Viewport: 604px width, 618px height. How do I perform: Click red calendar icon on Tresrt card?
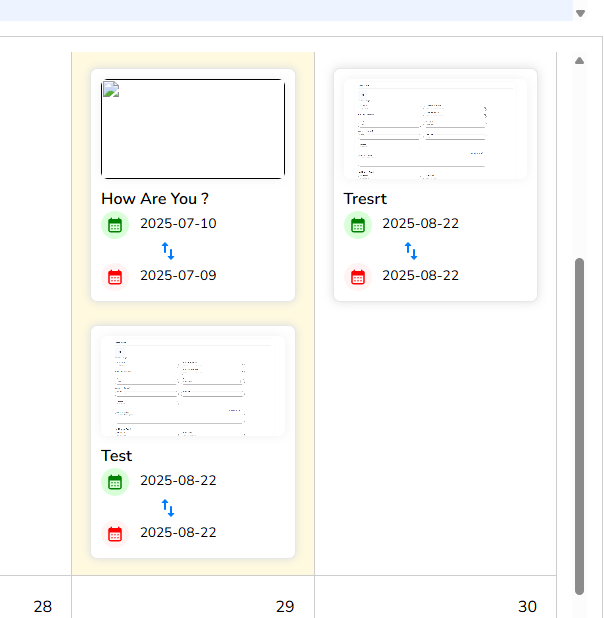[358, 277]
